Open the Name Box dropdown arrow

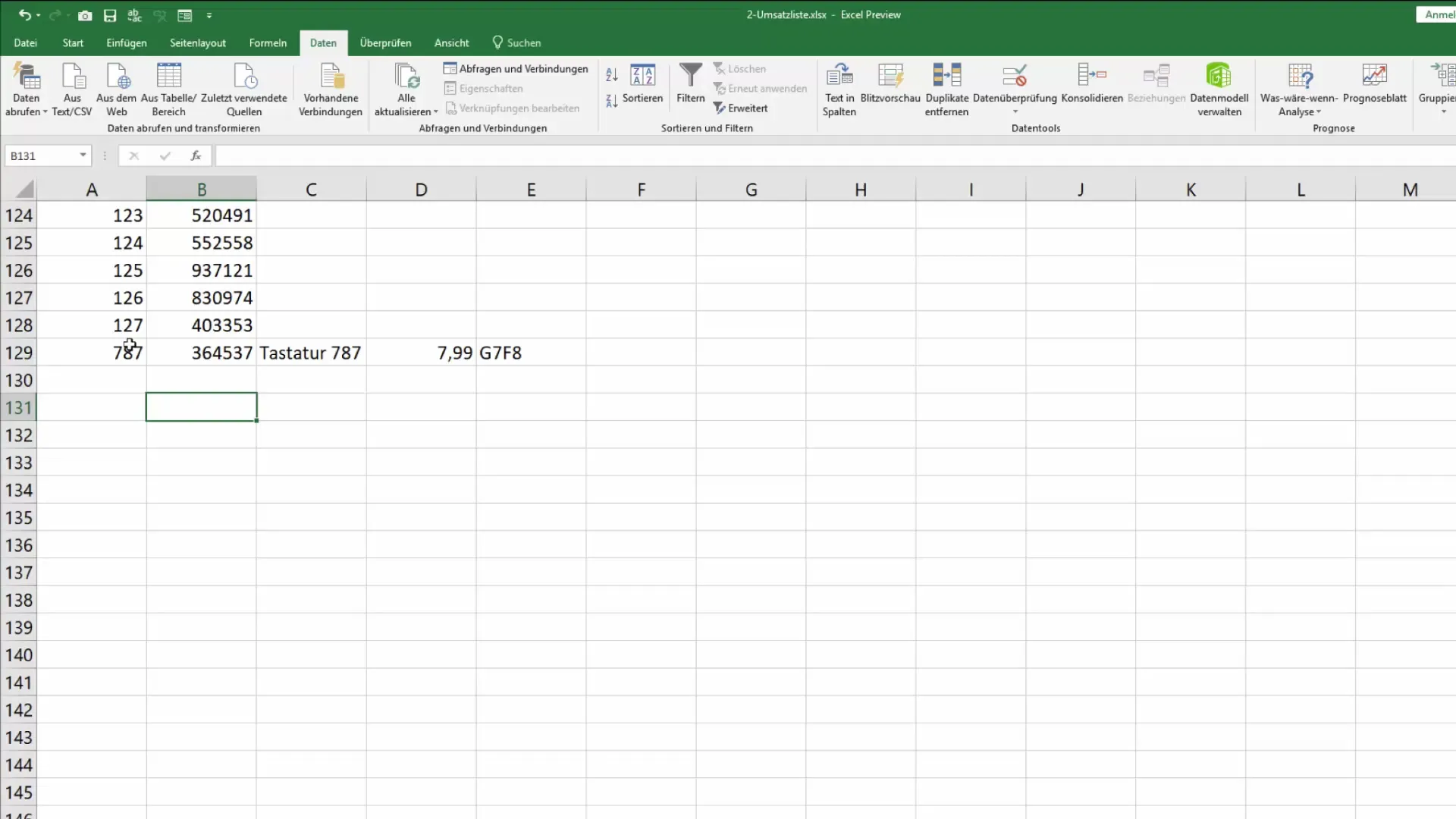pyautogui.click(x=83, y=155)
